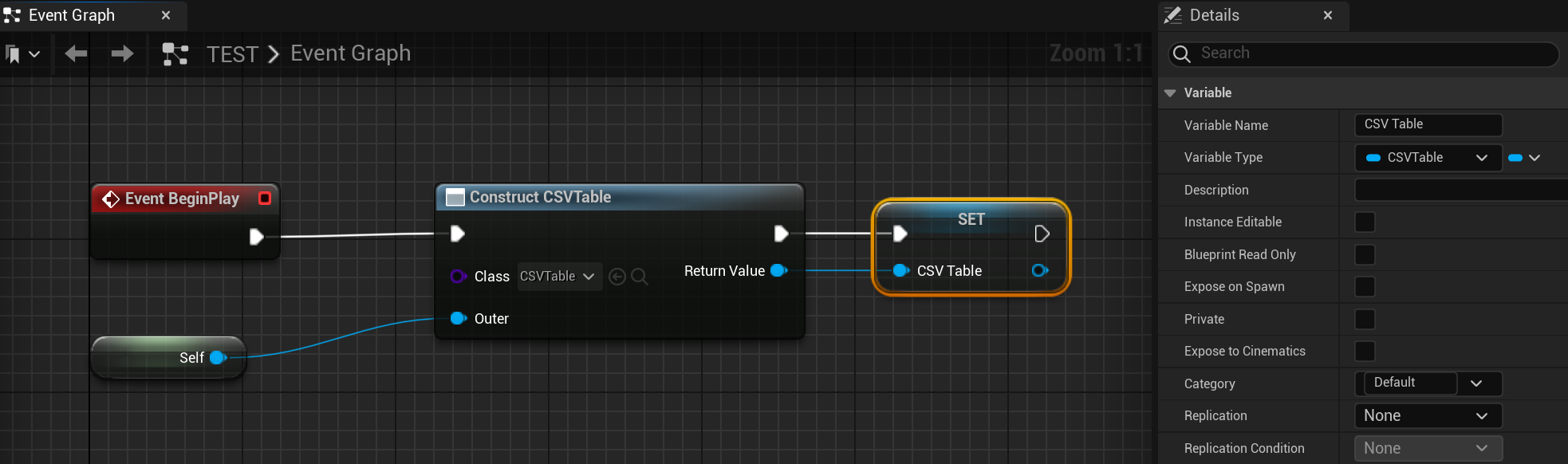This screenshot has height=464, width=1568.
Task: Browse to Class asset with magnifier icon
Action: [x=639, y=277]
